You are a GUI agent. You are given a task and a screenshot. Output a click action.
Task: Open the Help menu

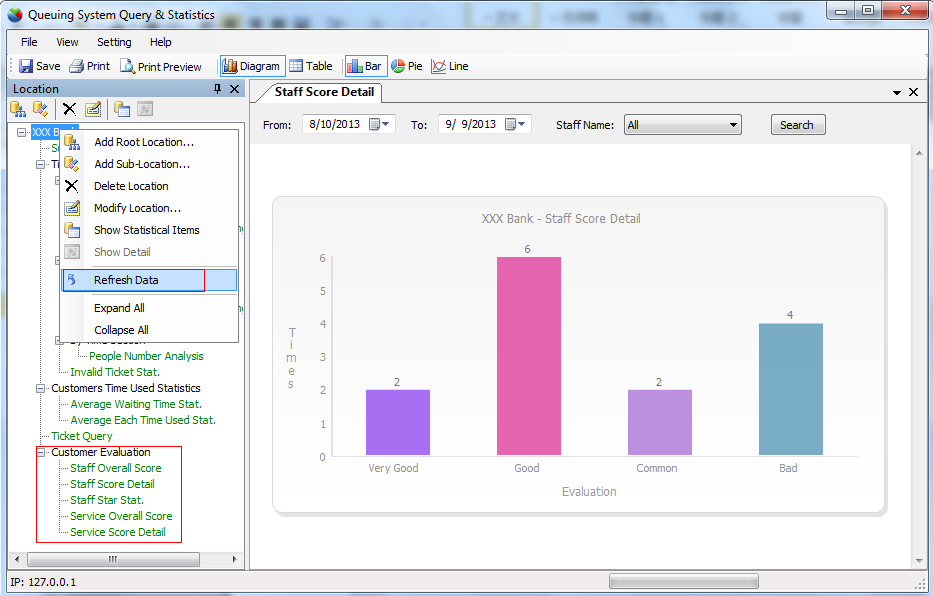161,42
